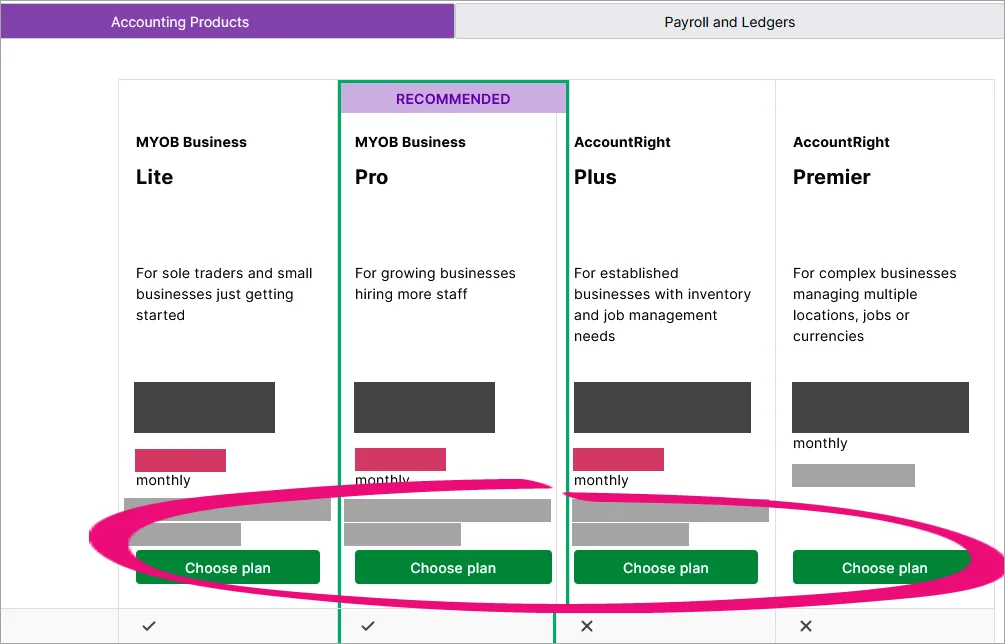Screen dimensions: 1005x644
Task: Click the cross icon under Premier column
Action: pos(806,626)
